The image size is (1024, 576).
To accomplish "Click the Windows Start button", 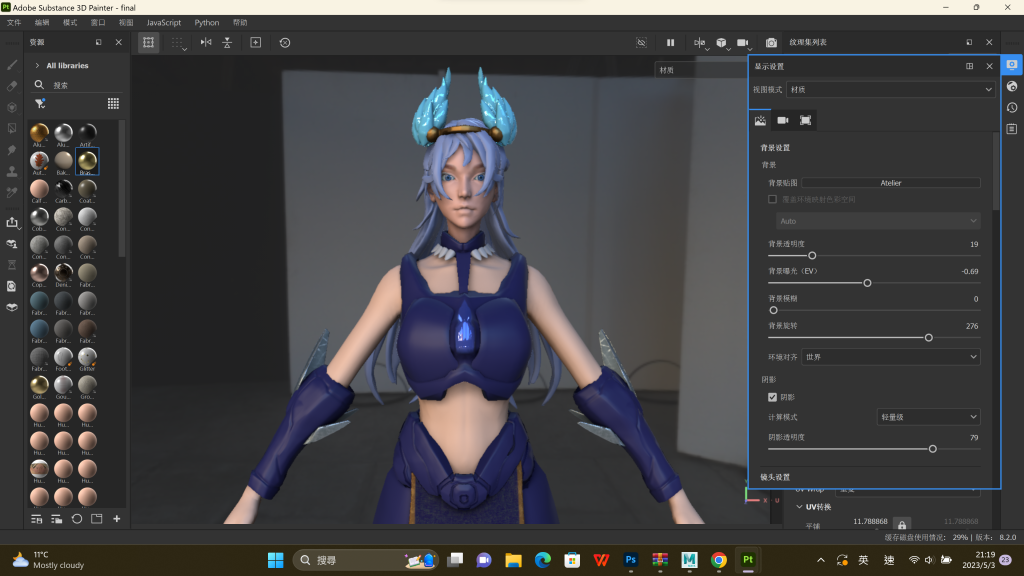I will [276, 560].
